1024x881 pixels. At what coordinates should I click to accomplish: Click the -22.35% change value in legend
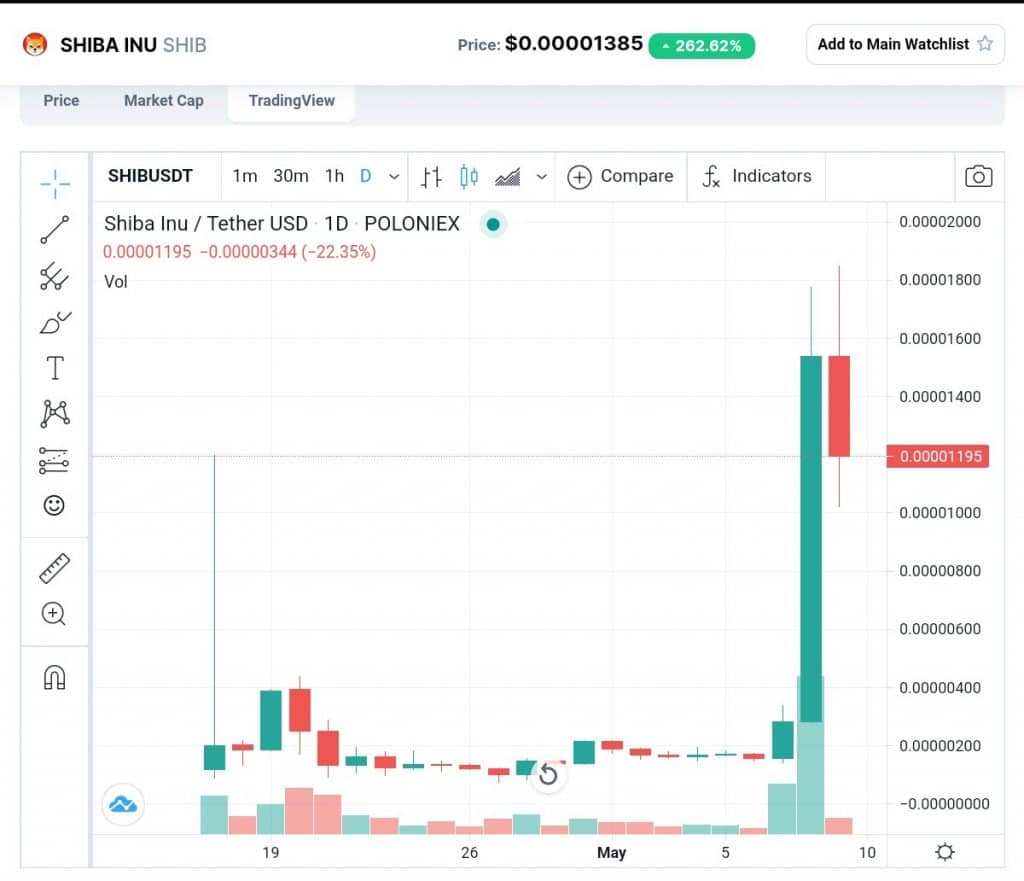point(338,251)
